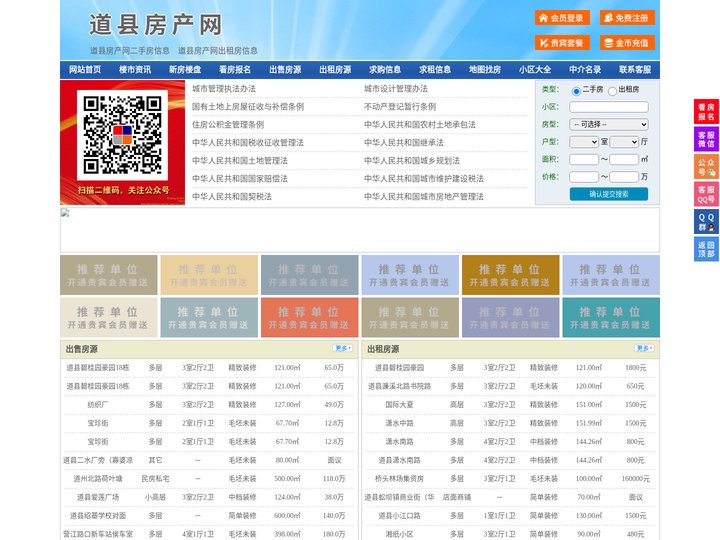Click the 免费注册 user icon button

pyautogui.click(x=627, y=18)
